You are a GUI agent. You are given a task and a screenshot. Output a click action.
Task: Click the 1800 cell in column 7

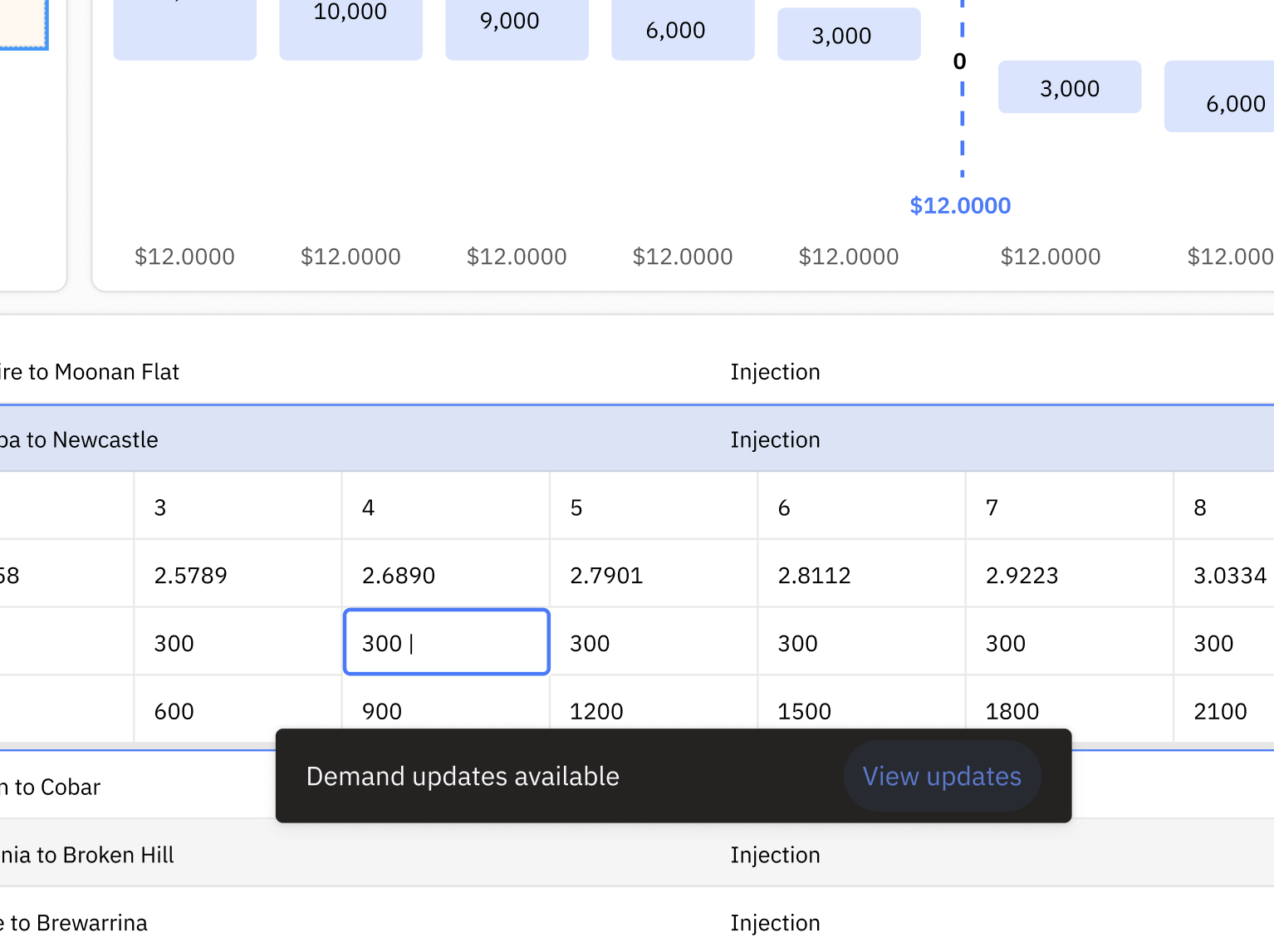pos(1069,710)
